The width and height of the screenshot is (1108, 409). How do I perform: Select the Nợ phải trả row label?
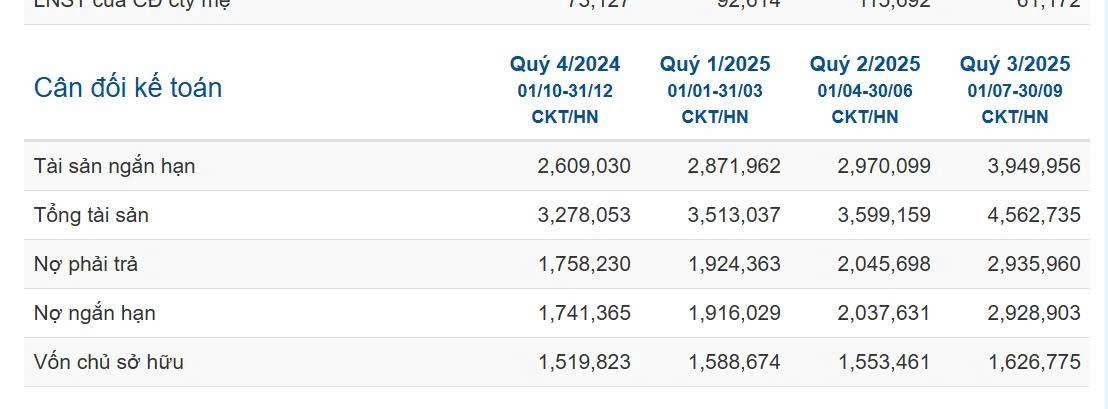click(x=86, y=264)
